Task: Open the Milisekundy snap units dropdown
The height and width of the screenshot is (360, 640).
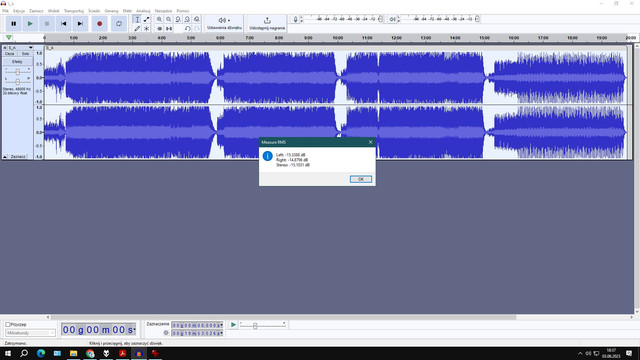Action: tap(30, 333)
